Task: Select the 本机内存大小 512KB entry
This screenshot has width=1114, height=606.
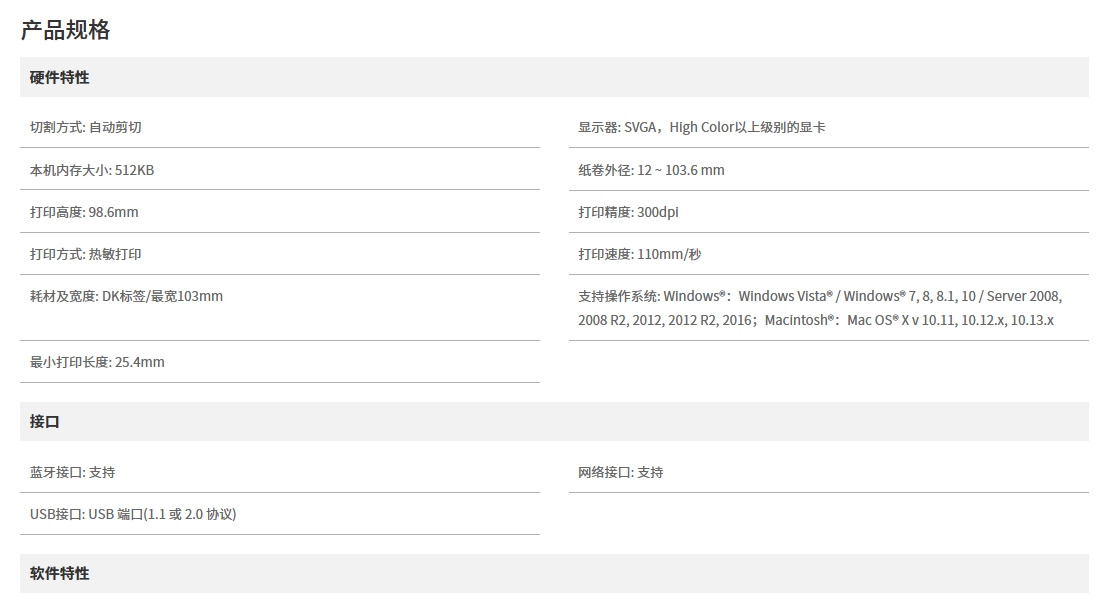Action: click(x=92, y=170)
